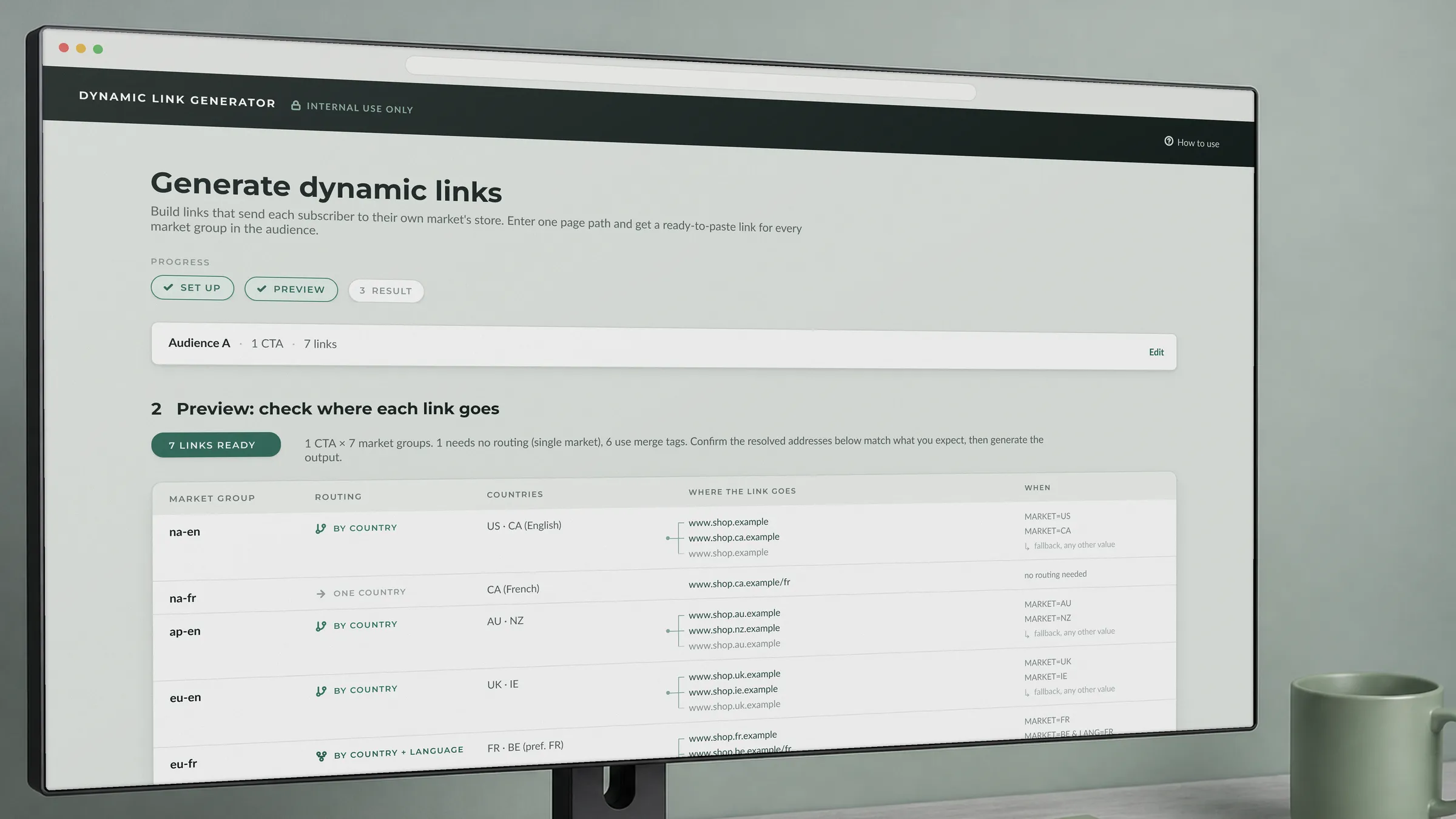Click the checkmark icon in Preview step
The image size is (1456, 819).
pyautogui.click(x=261, y=289)
